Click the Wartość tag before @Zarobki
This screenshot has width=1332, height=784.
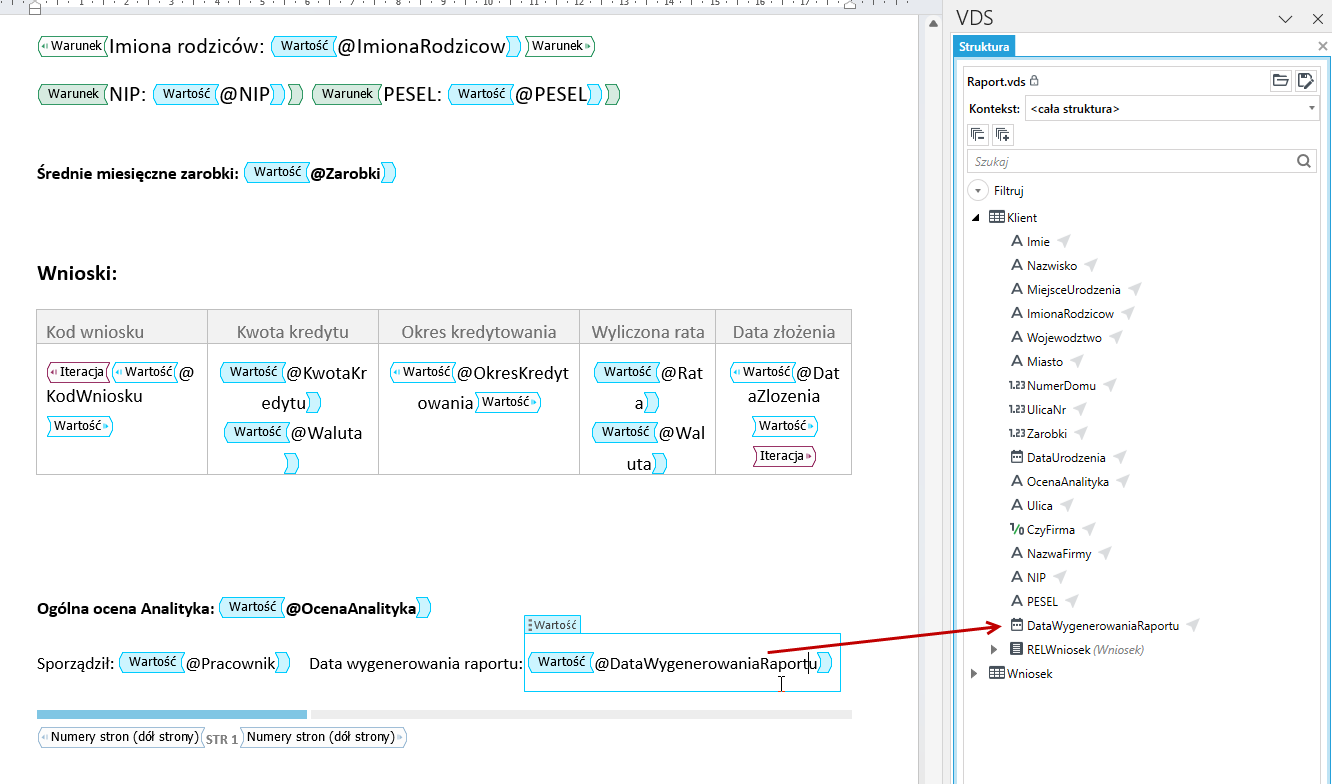tap(277, 172)
